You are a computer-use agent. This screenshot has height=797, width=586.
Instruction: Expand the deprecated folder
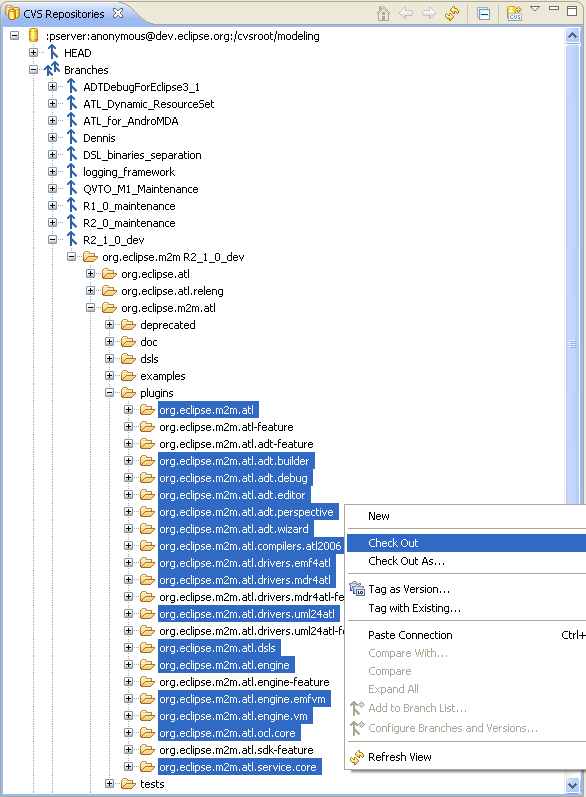coord(109,325)
